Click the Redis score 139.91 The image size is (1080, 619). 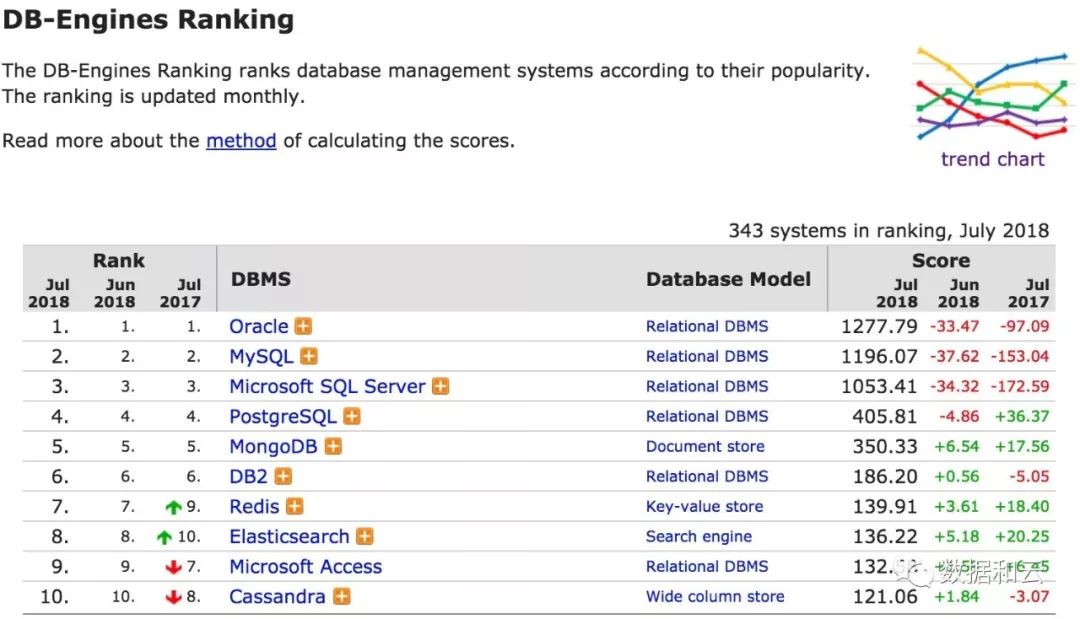coord(884,506)
